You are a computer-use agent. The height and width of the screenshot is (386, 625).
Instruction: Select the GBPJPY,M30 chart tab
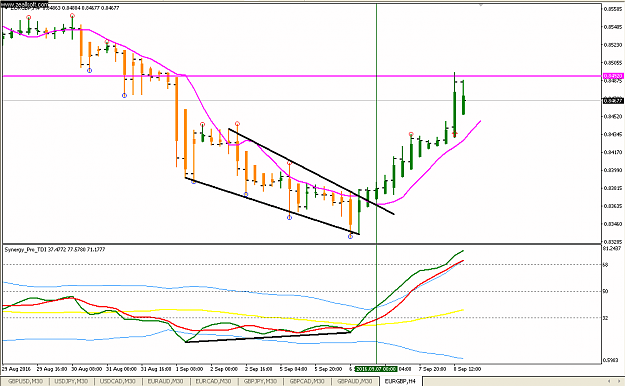click(260, 381)
